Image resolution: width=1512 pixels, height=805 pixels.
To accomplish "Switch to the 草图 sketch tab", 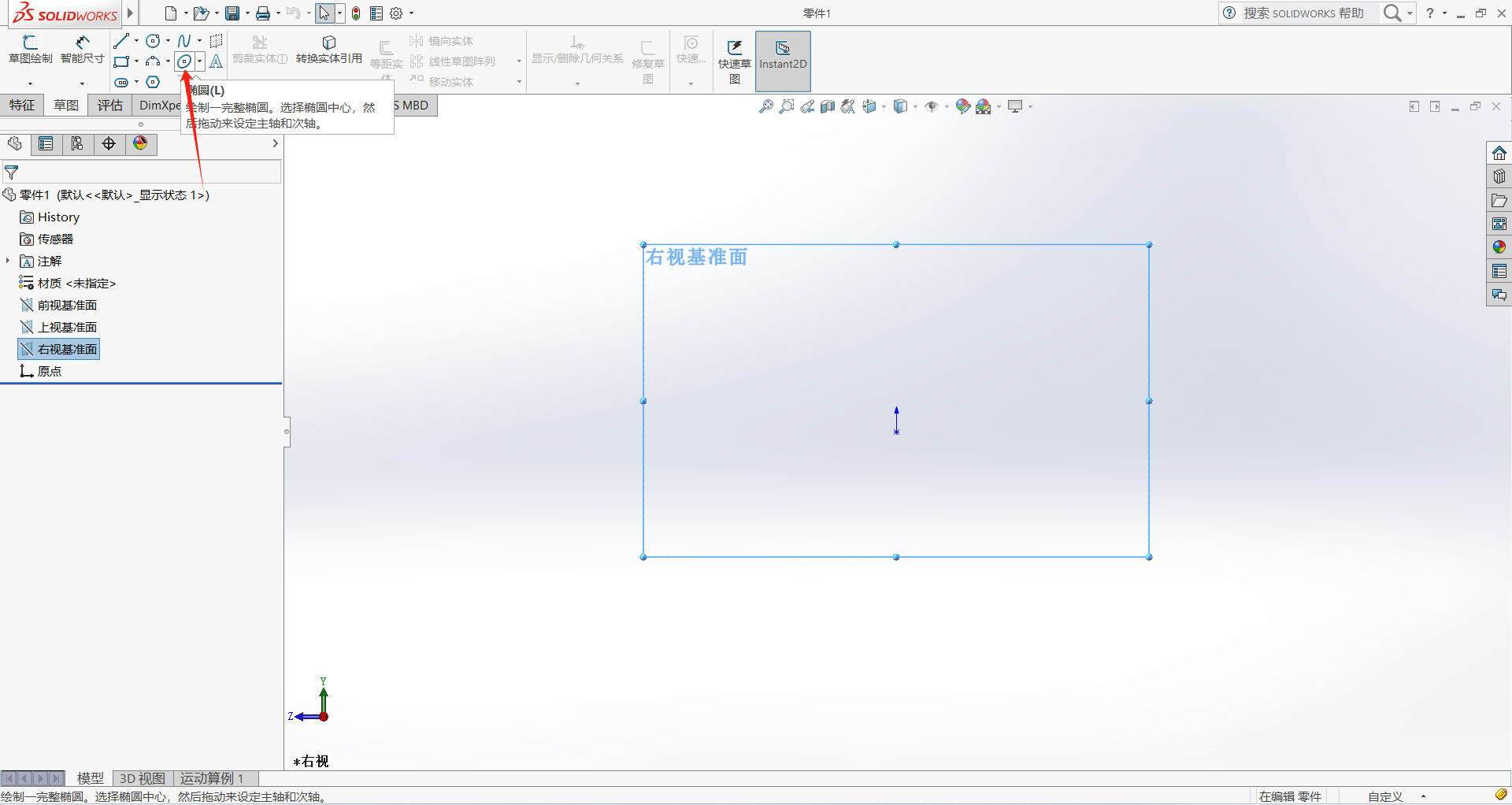I will [66, 106].
